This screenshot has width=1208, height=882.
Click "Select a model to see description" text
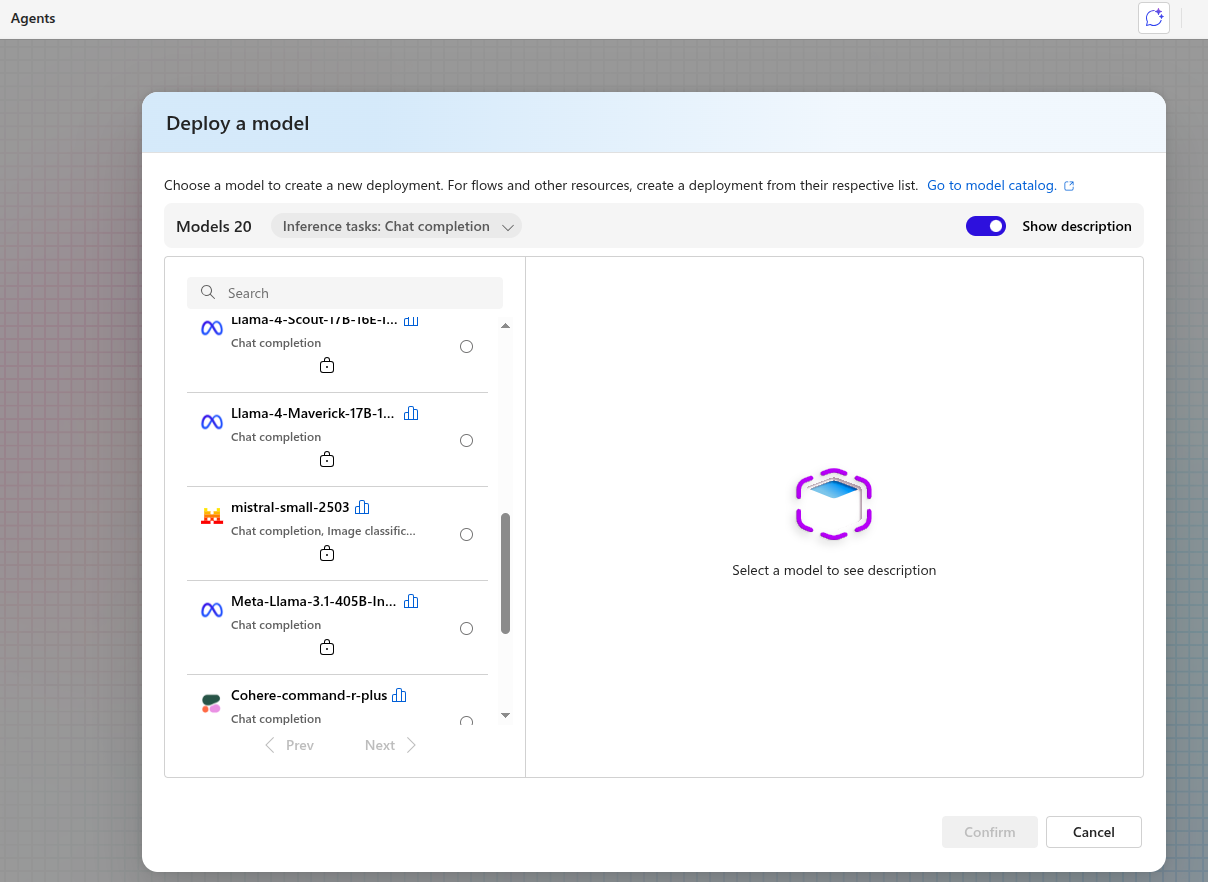point(834,570)
